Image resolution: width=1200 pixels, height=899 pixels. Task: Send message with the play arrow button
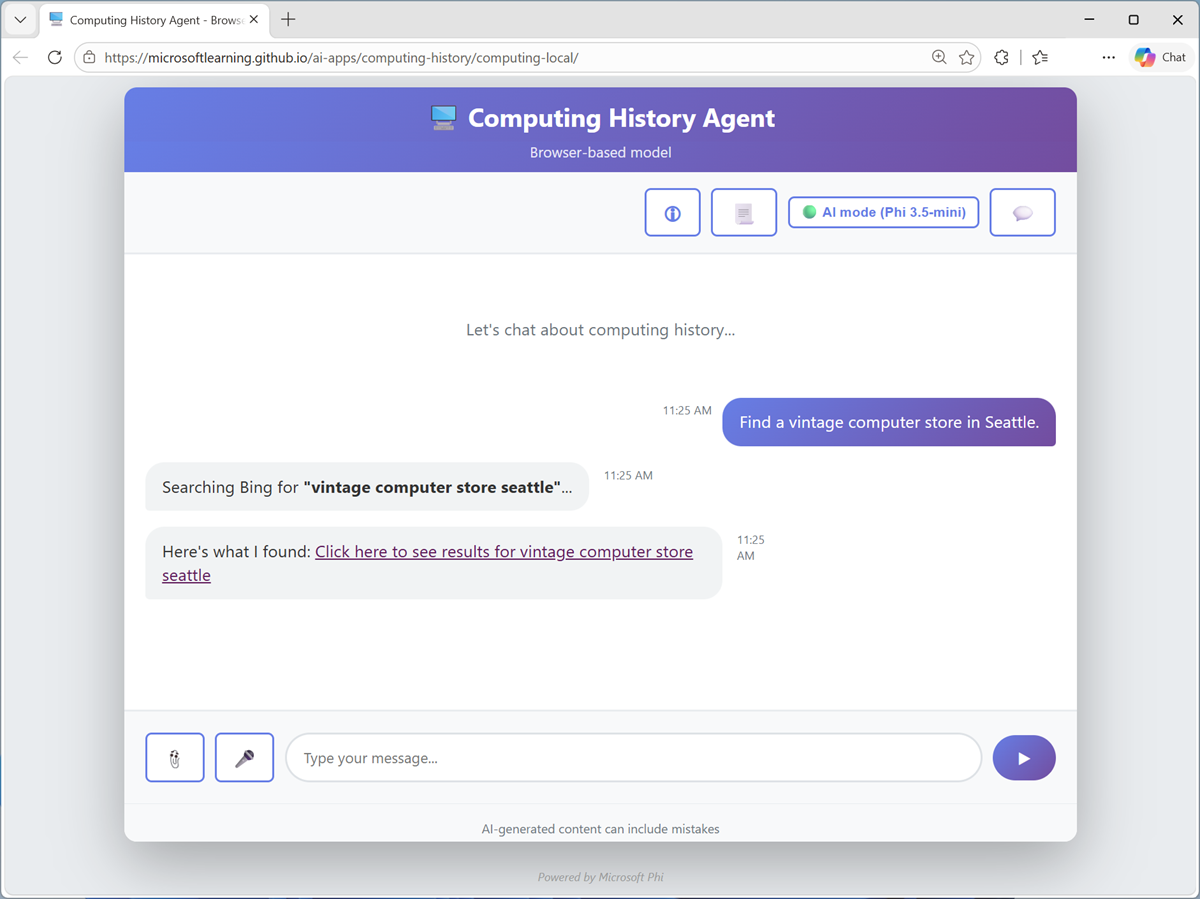[x=1024, y=758]
